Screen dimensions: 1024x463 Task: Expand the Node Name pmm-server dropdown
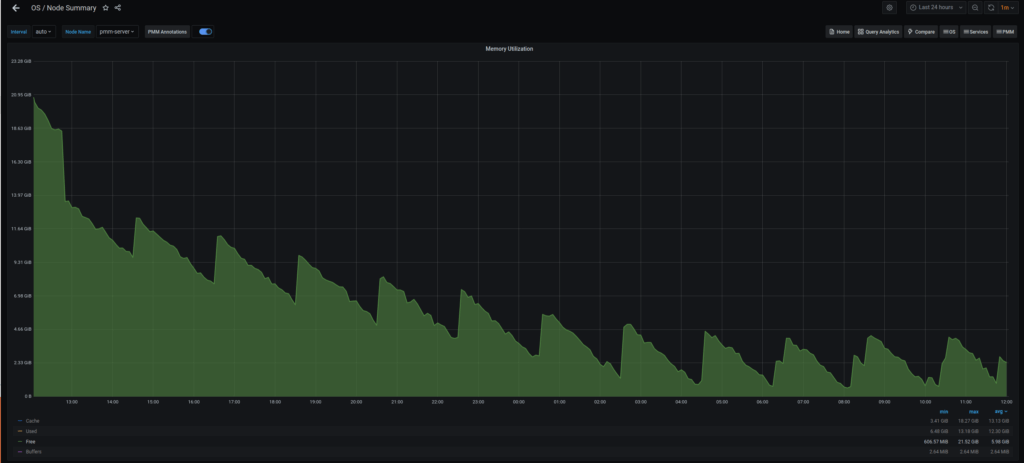coord(117,31)
